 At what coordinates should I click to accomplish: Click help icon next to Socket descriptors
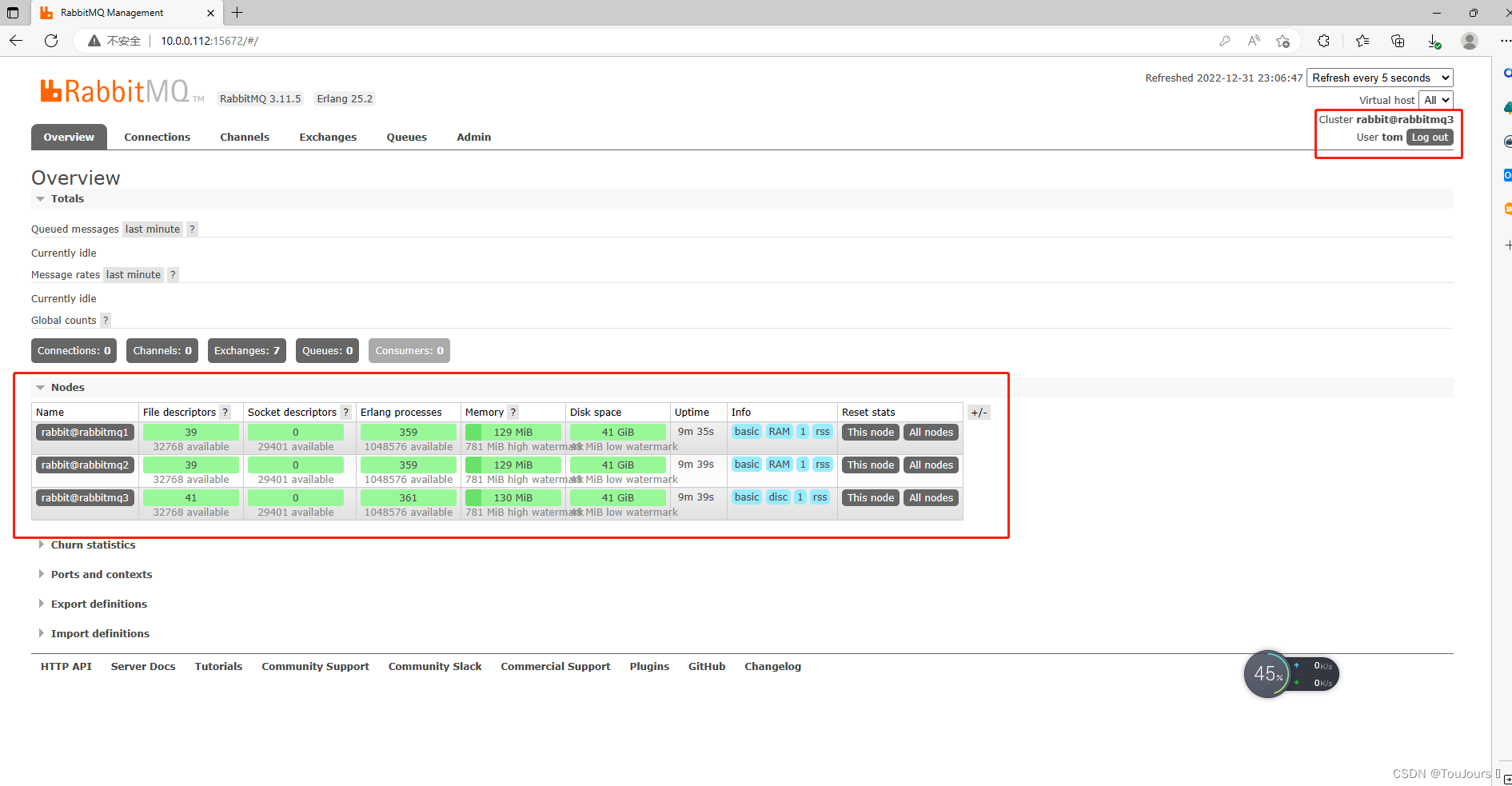coord(346,412)
